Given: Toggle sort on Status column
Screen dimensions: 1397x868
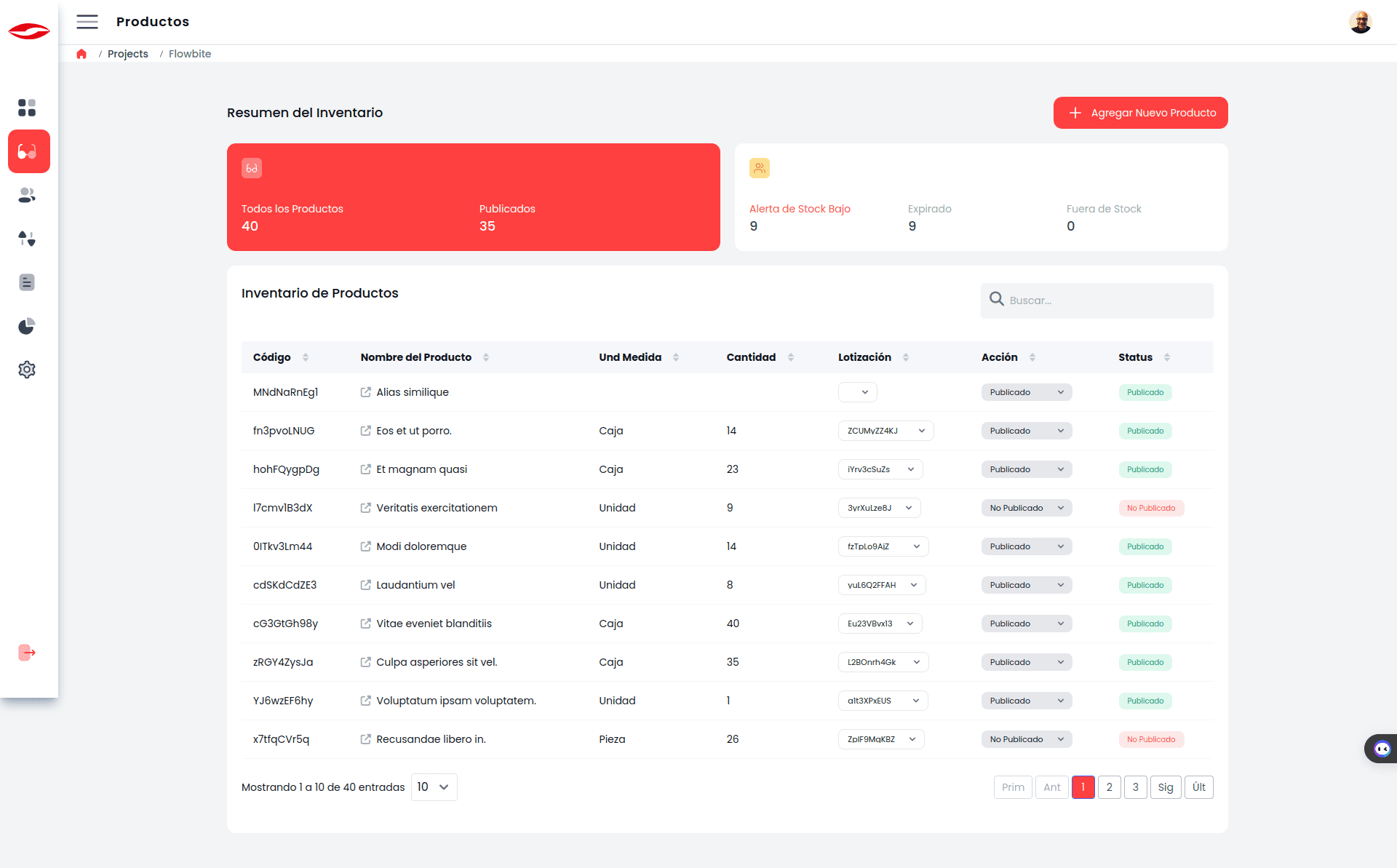Looking at the screenshot, I should [x=1167, y=357].
